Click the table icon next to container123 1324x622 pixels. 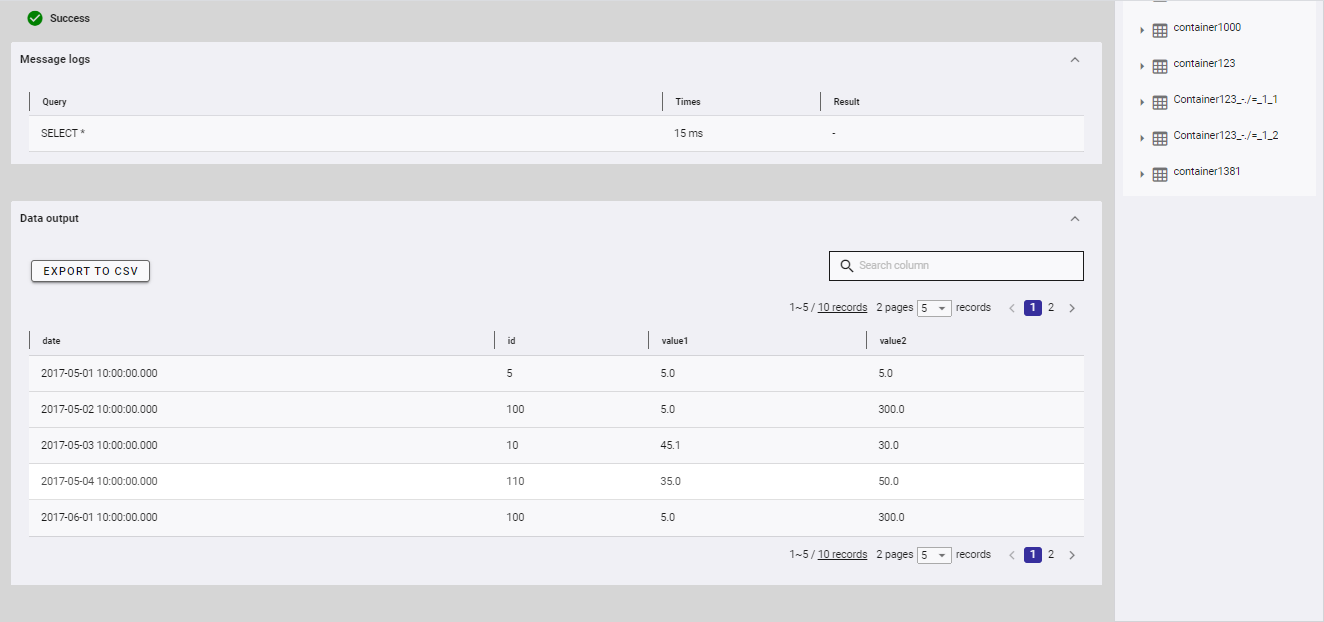point(1160,67)
